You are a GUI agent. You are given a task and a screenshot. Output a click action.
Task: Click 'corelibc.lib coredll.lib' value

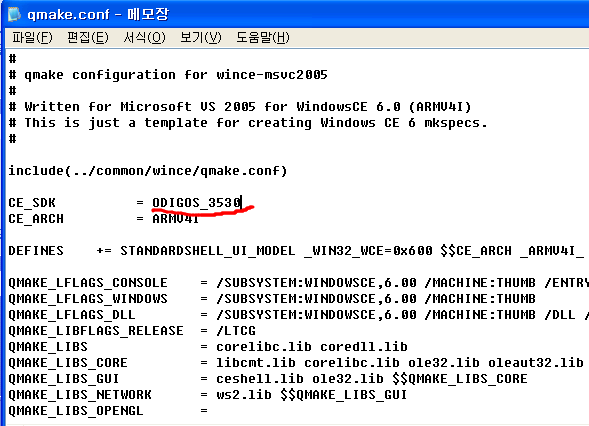(312, 346)
